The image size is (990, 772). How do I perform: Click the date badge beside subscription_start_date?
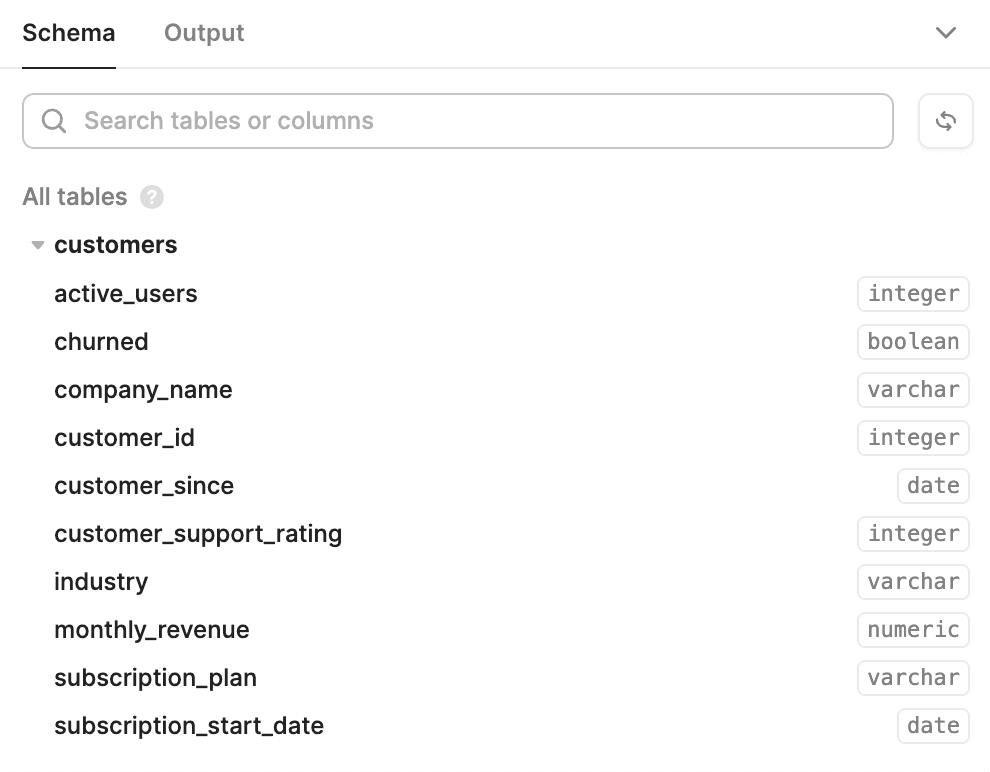click(932, 725)
